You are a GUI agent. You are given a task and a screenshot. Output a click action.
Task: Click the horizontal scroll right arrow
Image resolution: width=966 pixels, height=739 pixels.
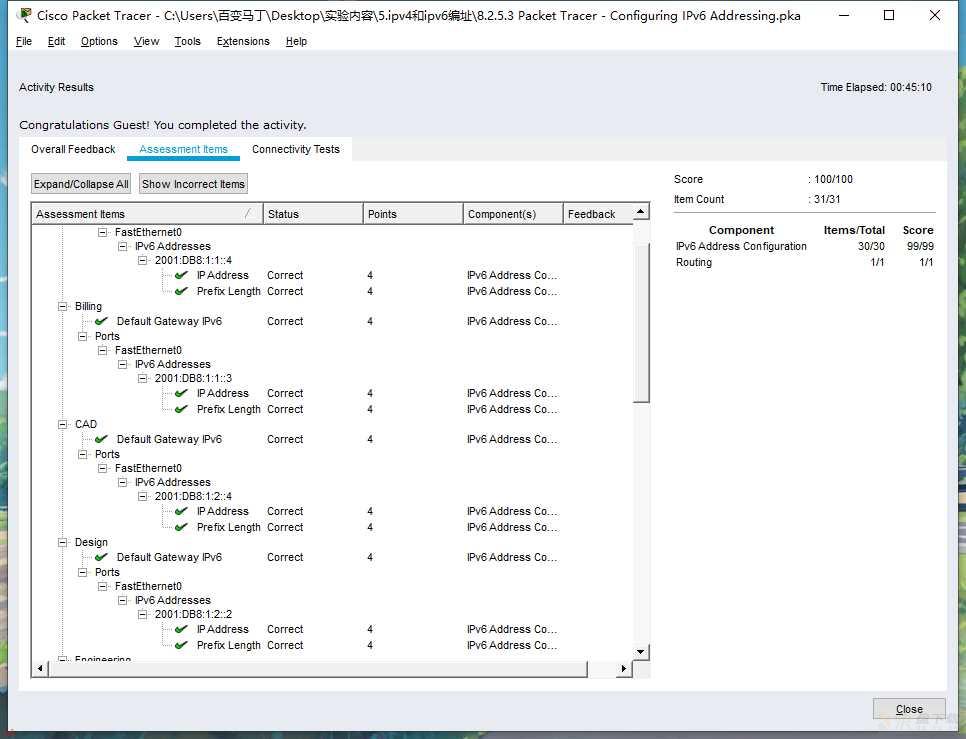click(x=624, y=668)
